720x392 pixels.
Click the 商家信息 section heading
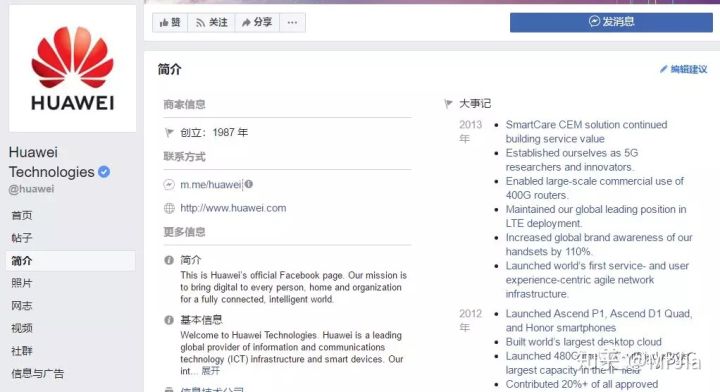tap(184, 105)
